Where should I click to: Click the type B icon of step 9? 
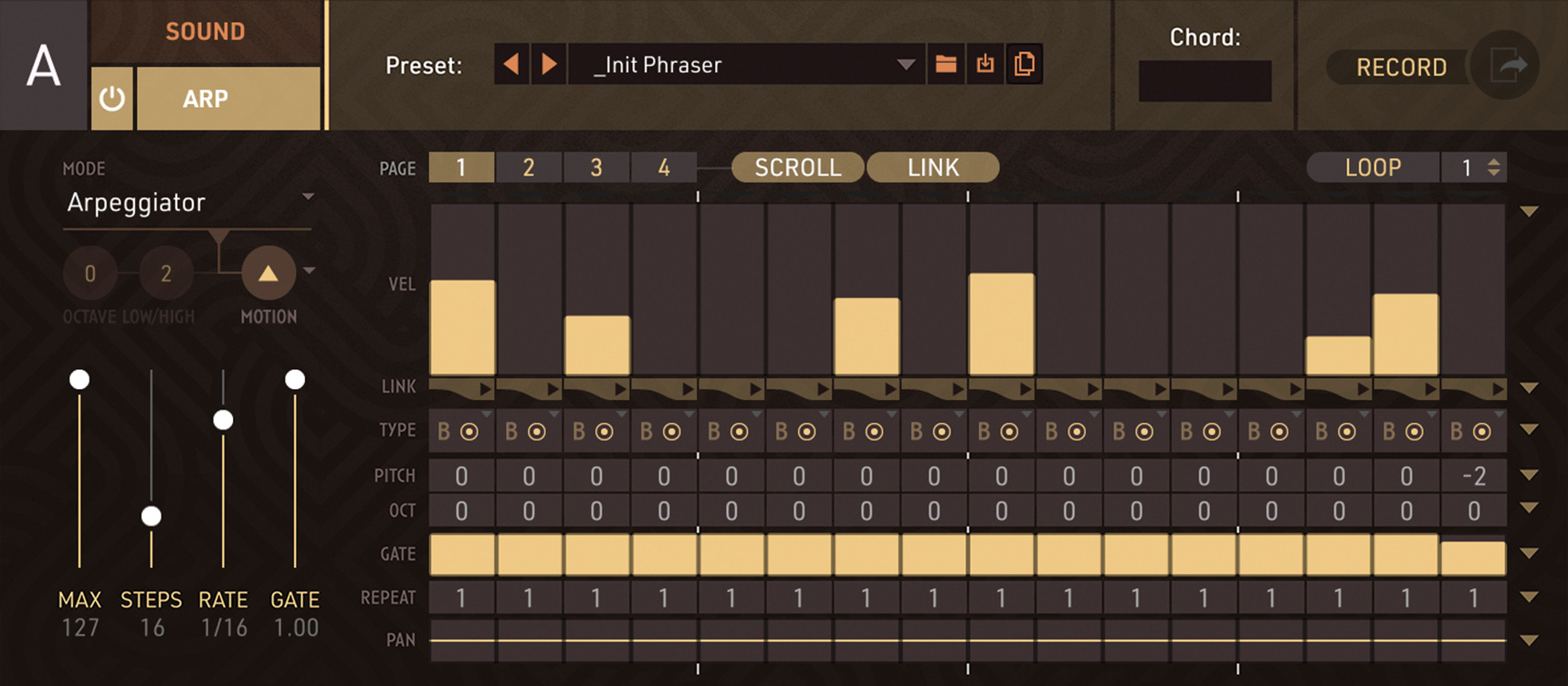(x=984, y=432)
